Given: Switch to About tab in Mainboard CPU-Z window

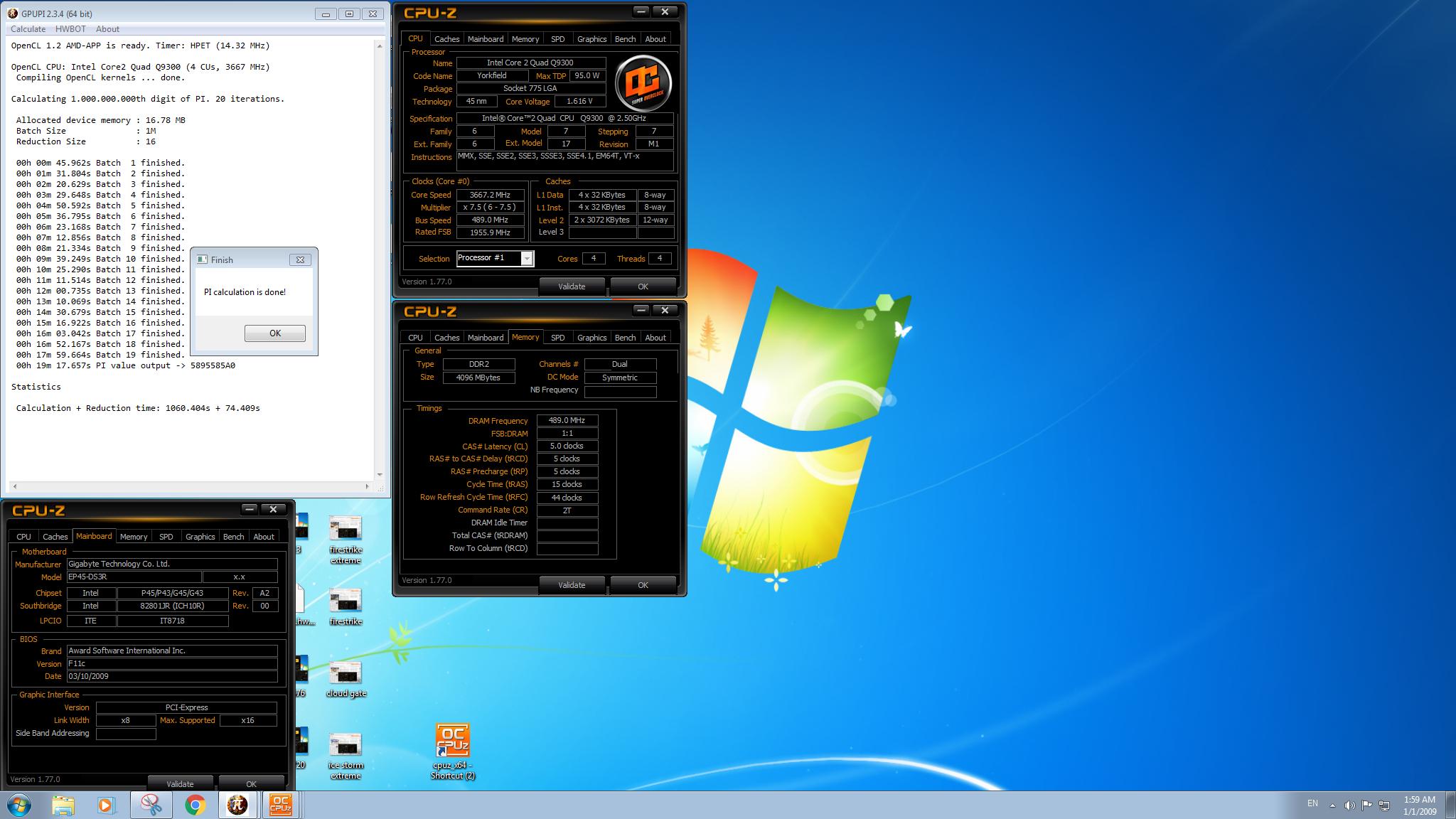Looking at the screenshot, I should 264,537.
